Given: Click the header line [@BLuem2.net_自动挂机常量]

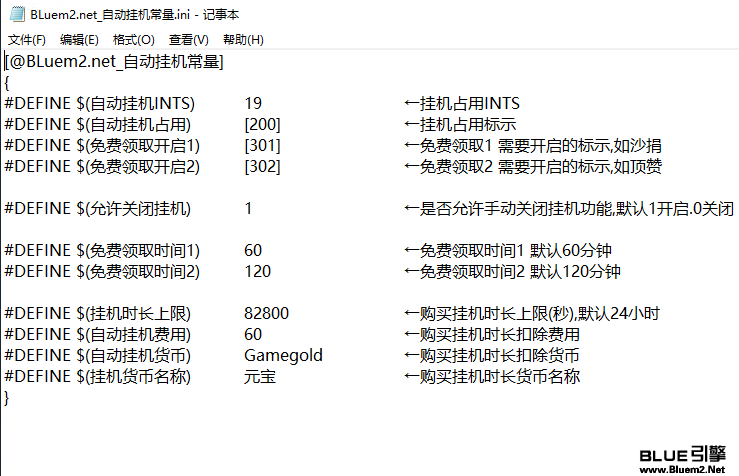Looking at the screenshot, I should click(114, 61).
